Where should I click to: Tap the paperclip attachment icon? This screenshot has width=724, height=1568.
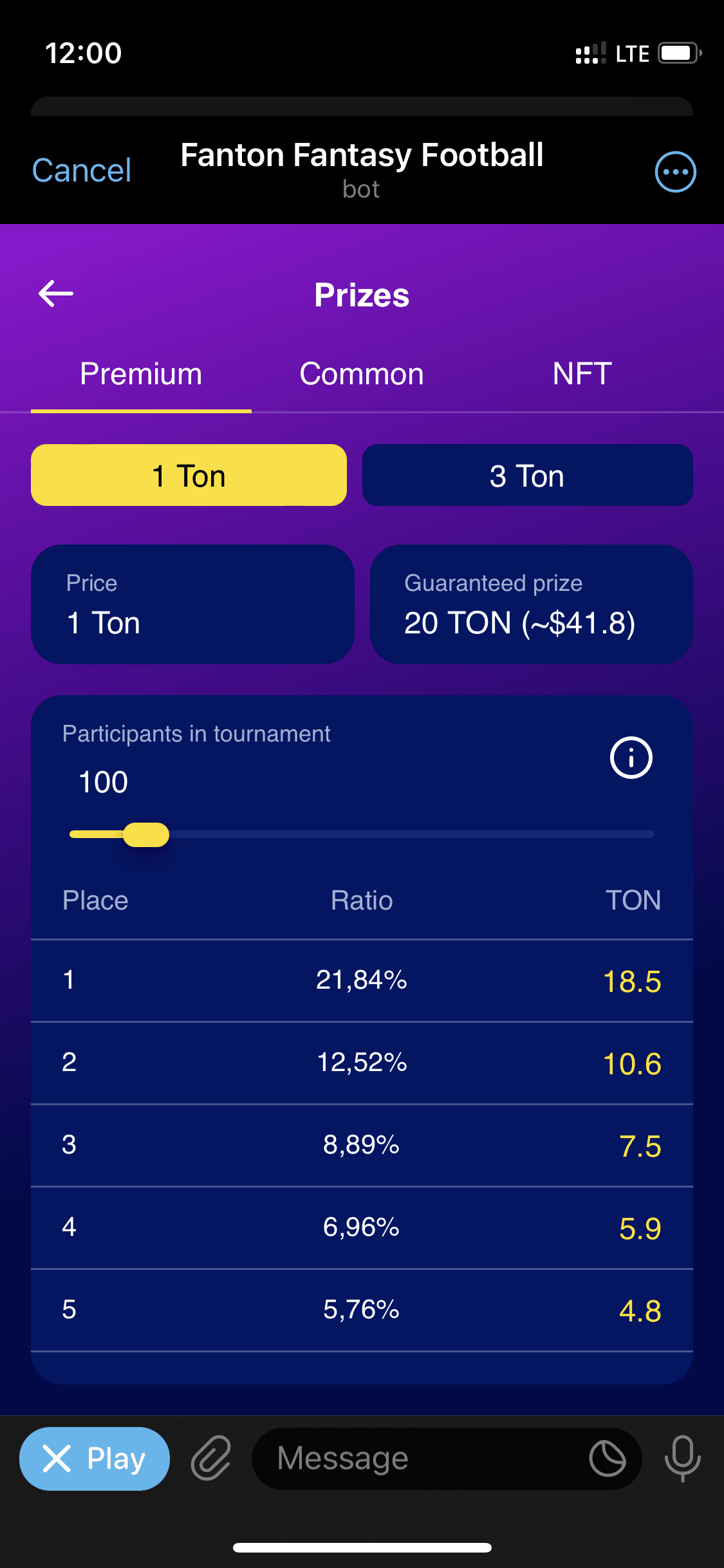click(x=211, y=1458)
